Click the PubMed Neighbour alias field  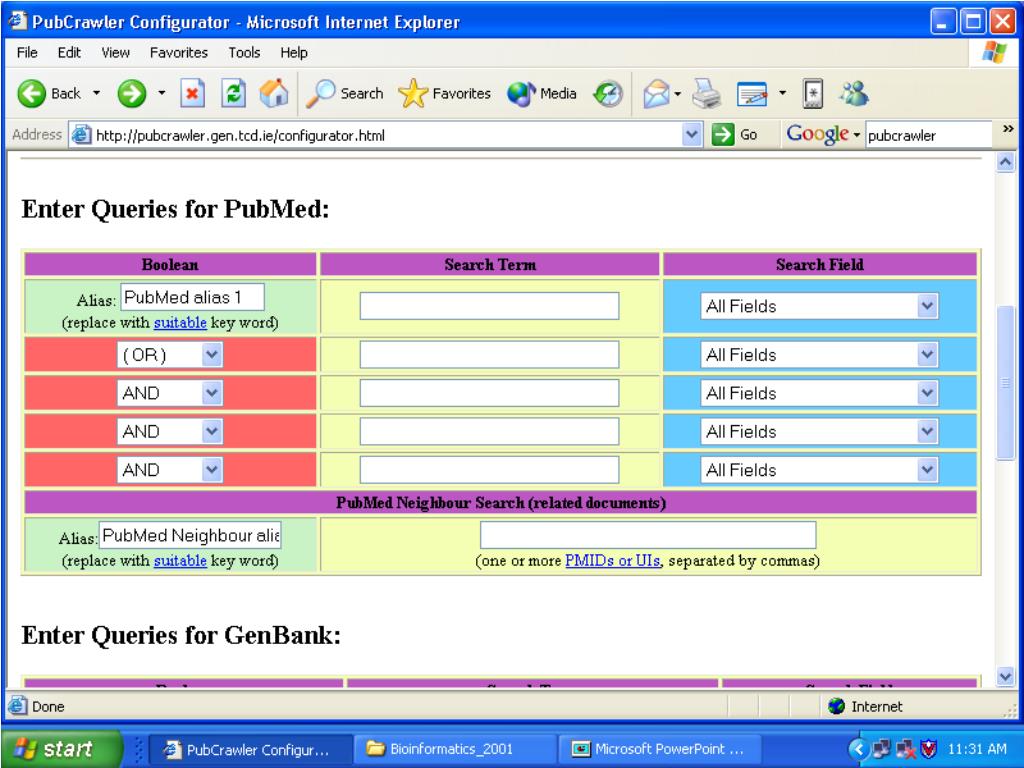190,536
